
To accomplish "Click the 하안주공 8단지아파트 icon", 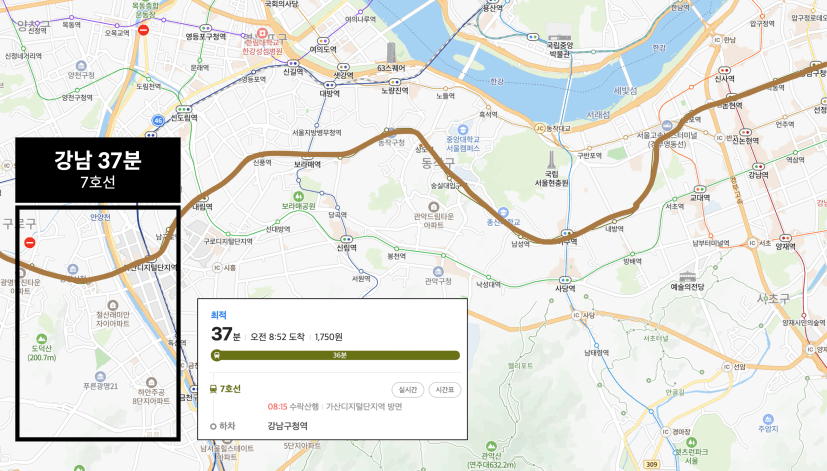I will [x=151, y=382].
